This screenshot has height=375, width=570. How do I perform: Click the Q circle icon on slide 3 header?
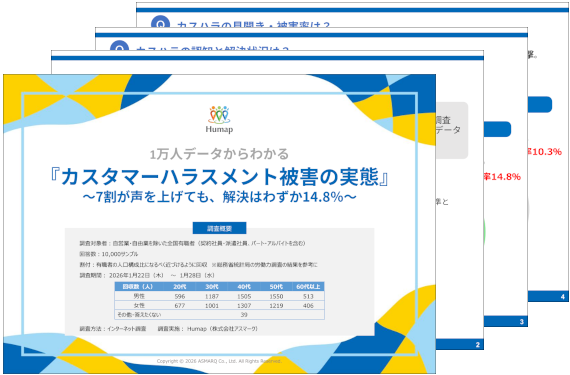coord(120,46)
